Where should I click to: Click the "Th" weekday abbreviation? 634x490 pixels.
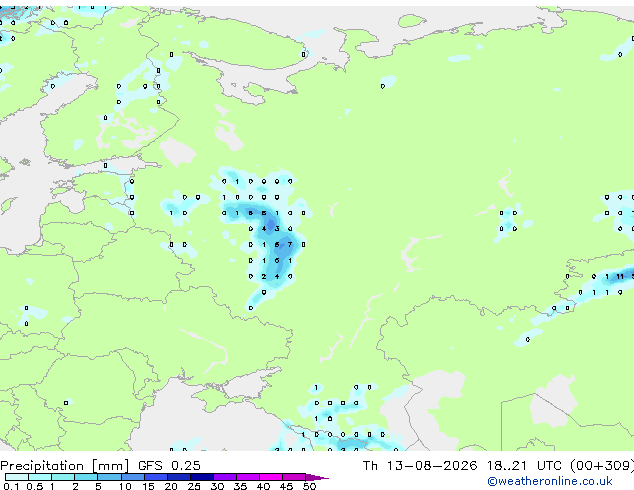coord(370,466)
